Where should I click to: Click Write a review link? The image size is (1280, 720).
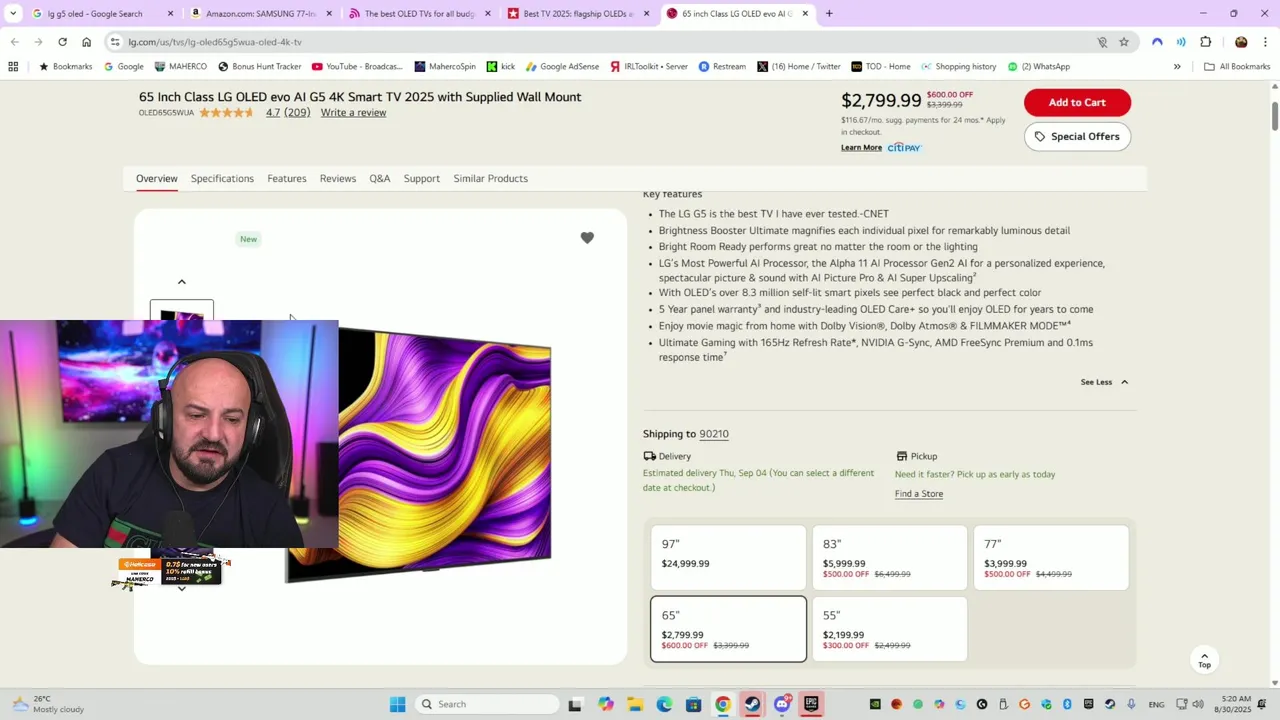pyautogui.click(x=353, y=112)
